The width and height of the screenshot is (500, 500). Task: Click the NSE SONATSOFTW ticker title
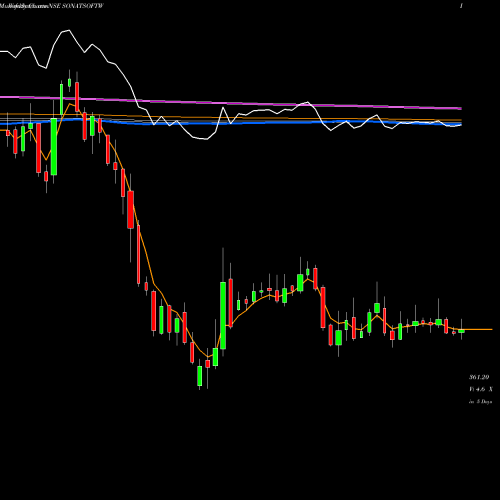[x=76, y=6]
